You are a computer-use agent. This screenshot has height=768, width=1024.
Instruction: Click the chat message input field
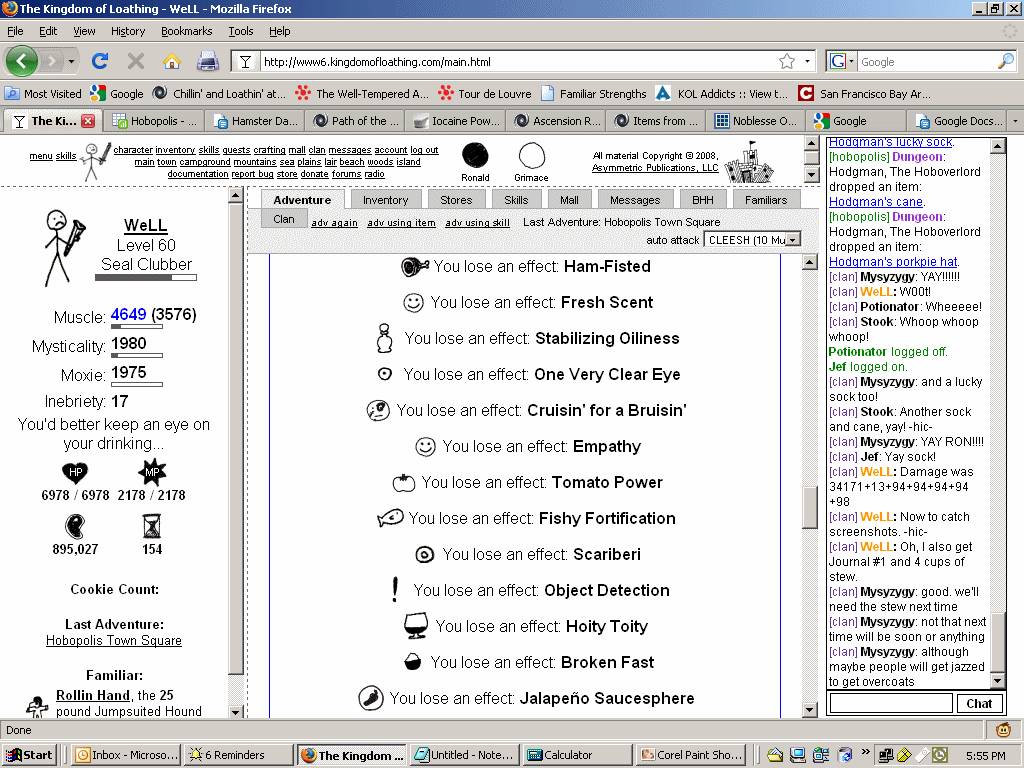click(891, 703)
